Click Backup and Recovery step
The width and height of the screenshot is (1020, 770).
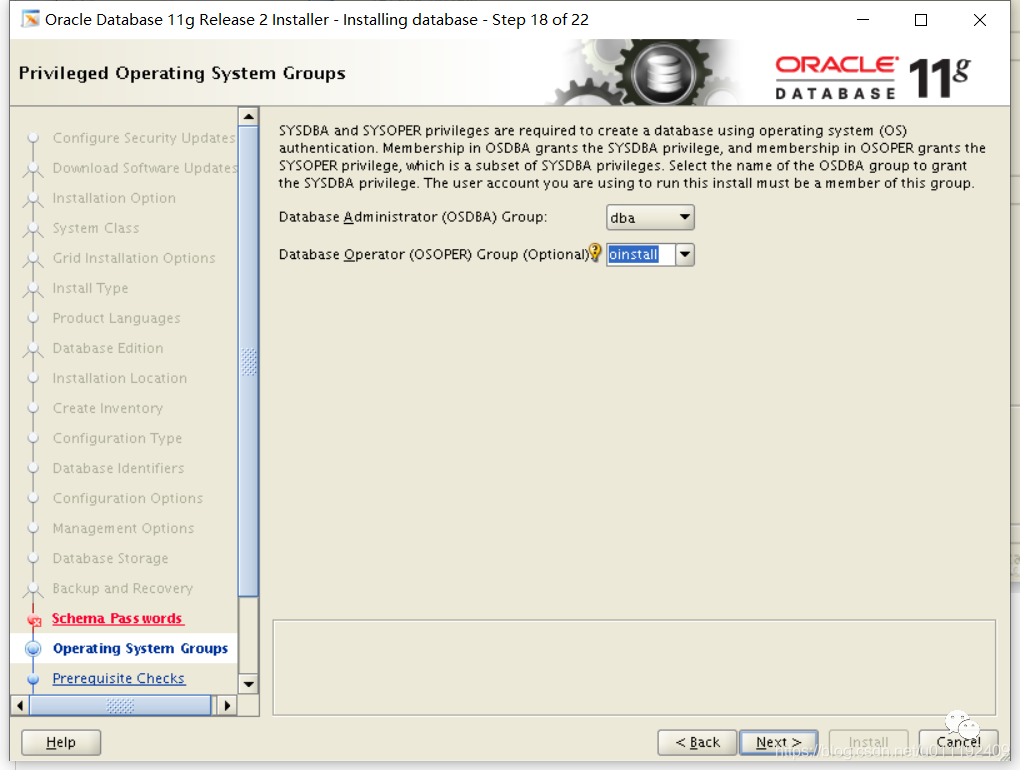point(122,588)
